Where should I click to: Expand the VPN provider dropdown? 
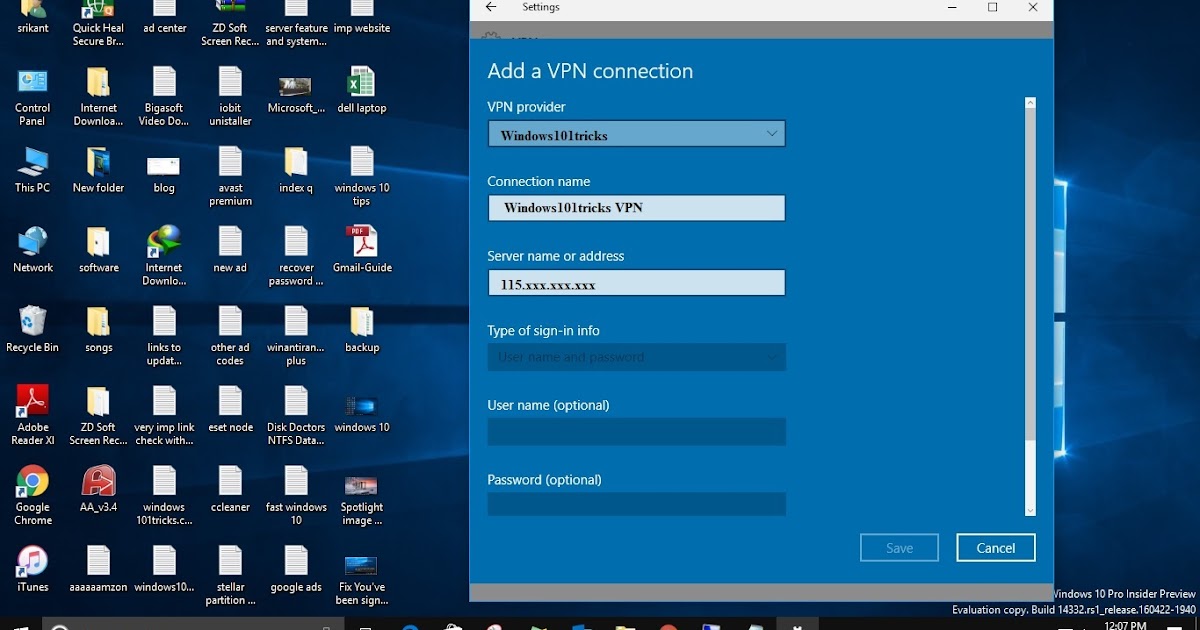636,134
